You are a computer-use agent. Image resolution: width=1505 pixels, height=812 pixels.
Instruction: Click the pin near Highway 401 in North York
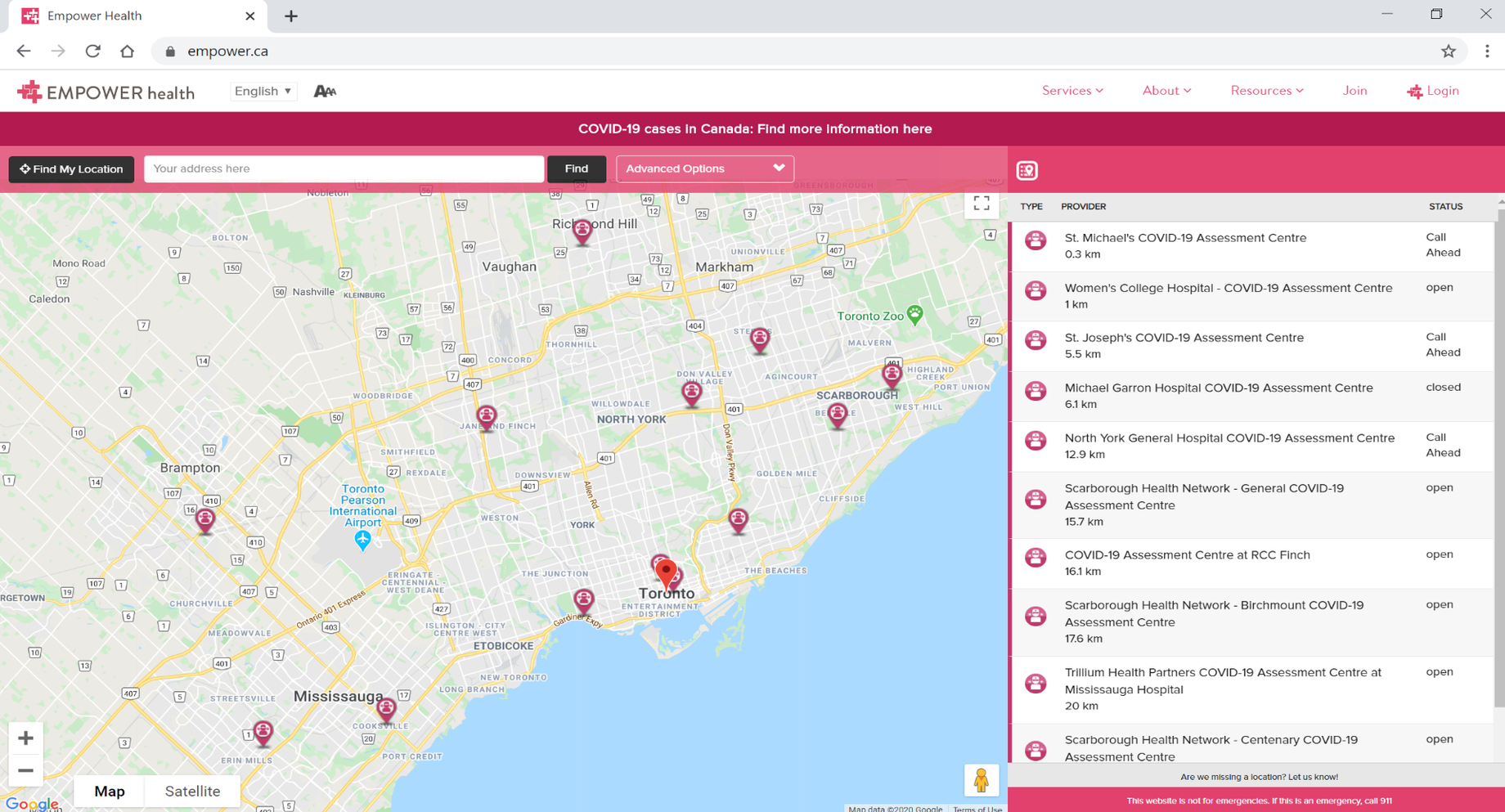692,393
